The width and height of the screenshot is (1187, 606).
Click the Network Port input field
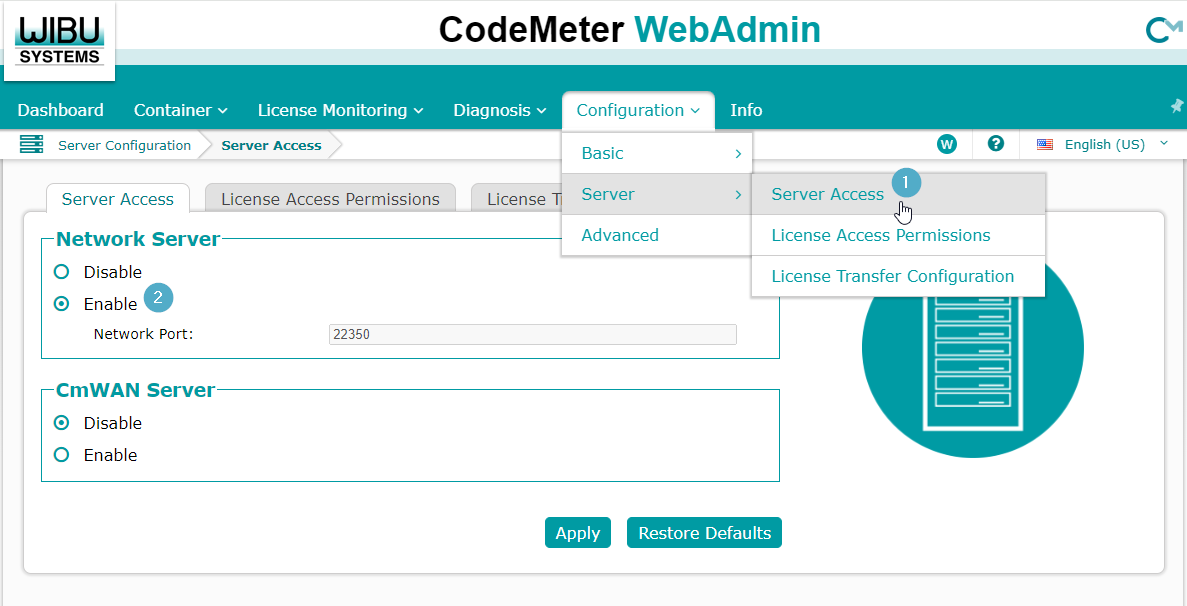pyautogui.click(x=532, y=334)
